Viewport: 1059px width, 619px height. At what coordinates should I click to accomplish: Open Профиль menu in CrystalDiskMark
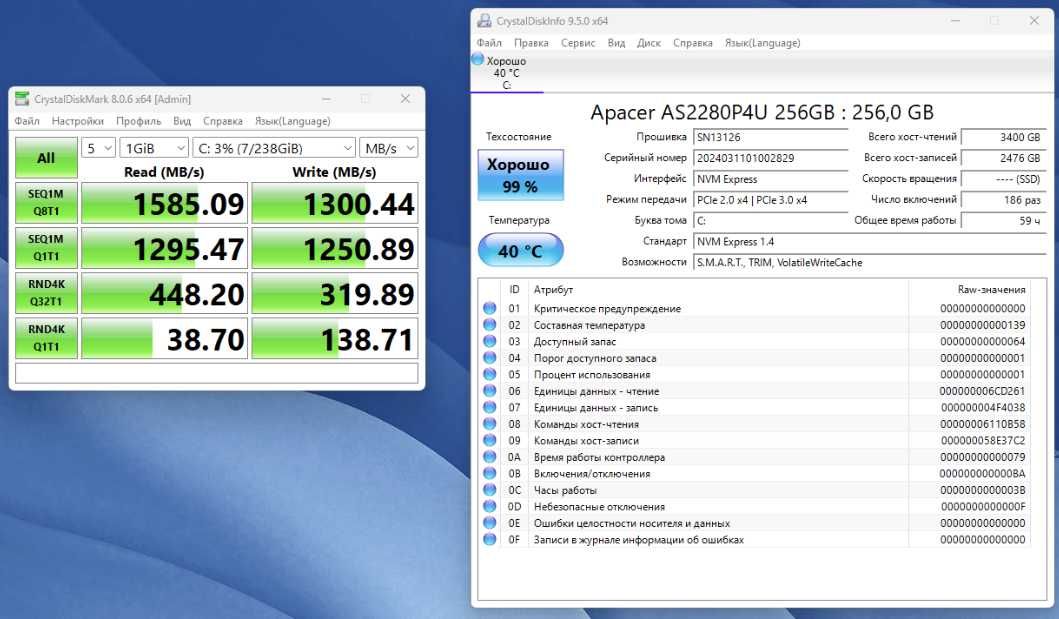point(138,121)
